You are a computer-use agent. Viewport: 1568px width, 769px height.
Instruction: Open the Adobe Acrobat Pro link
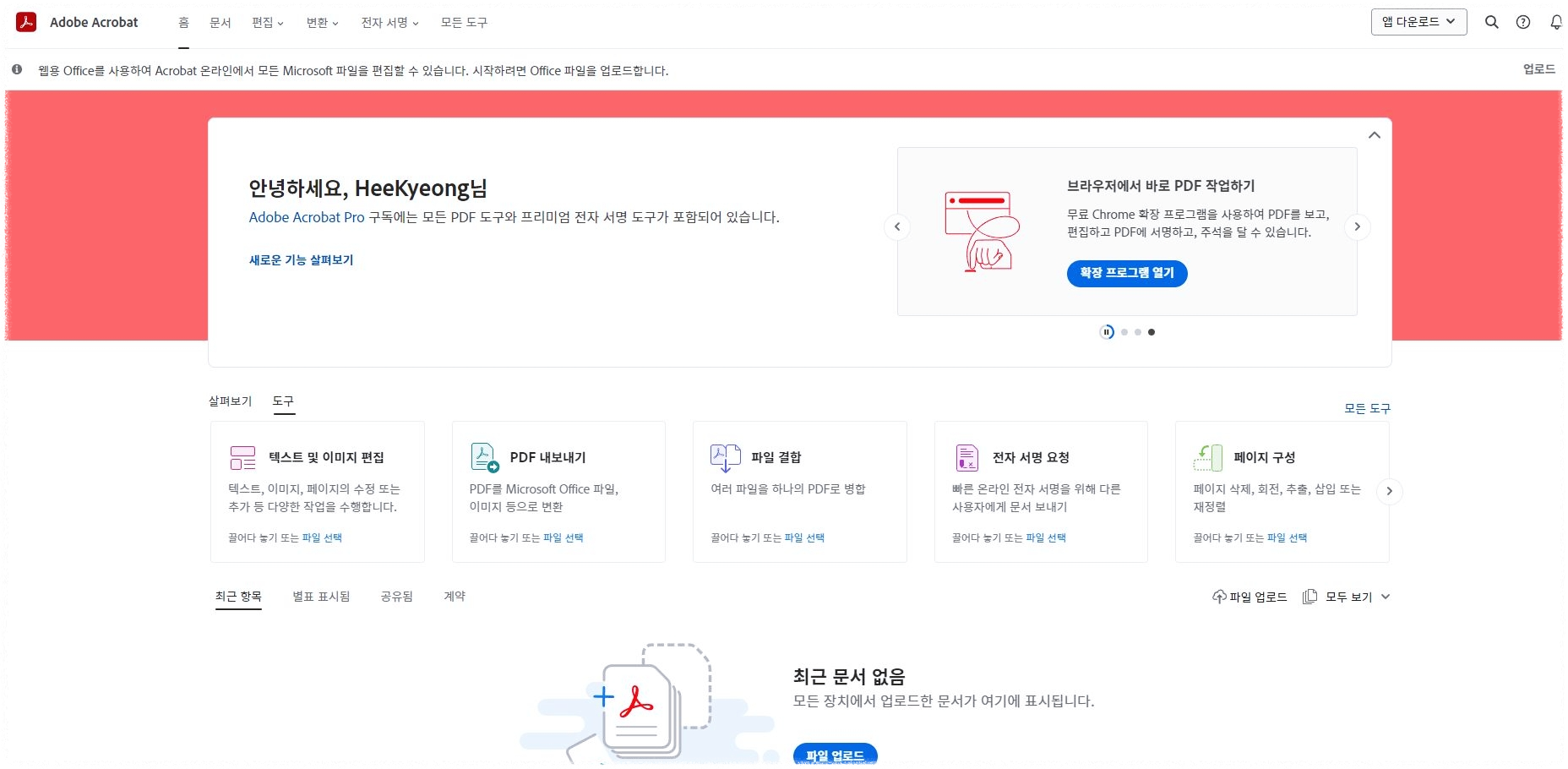pos(307,217)
